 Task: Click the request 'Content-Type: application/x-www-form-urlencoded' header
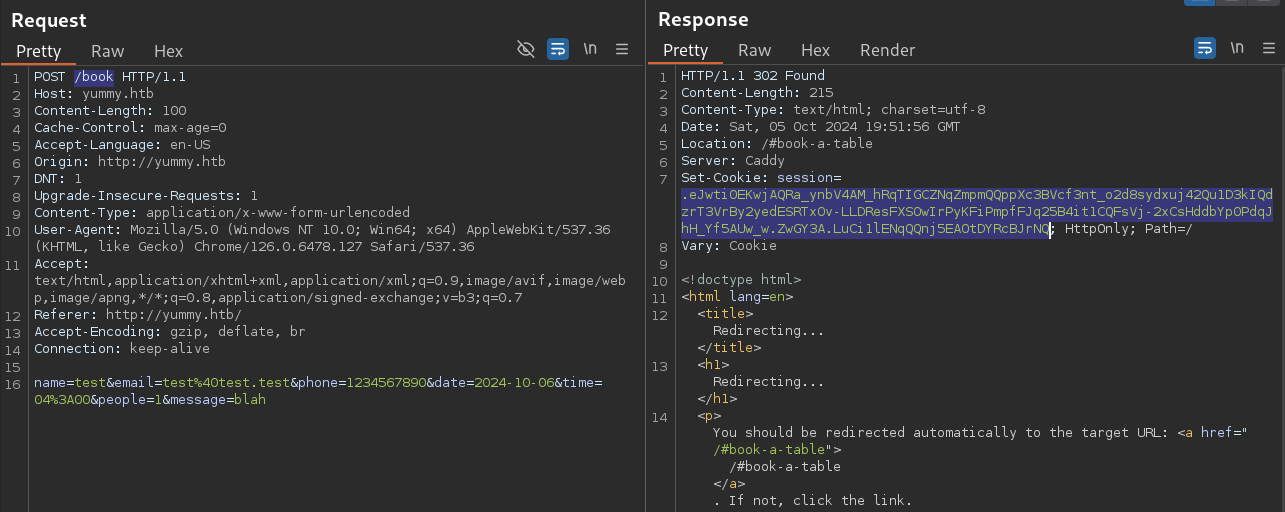(x=222, y=213)
